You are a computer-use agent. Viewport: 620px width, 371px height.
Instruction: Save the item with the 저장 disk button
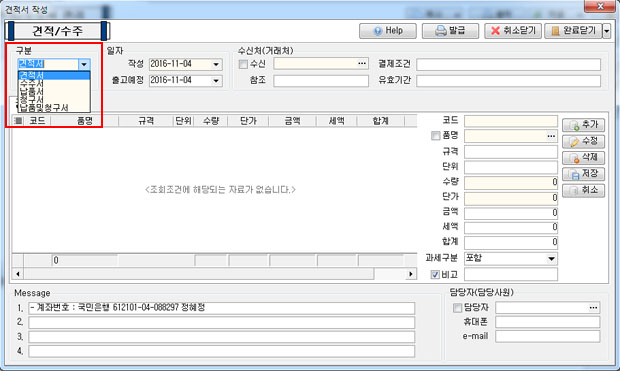coord(583,174)
